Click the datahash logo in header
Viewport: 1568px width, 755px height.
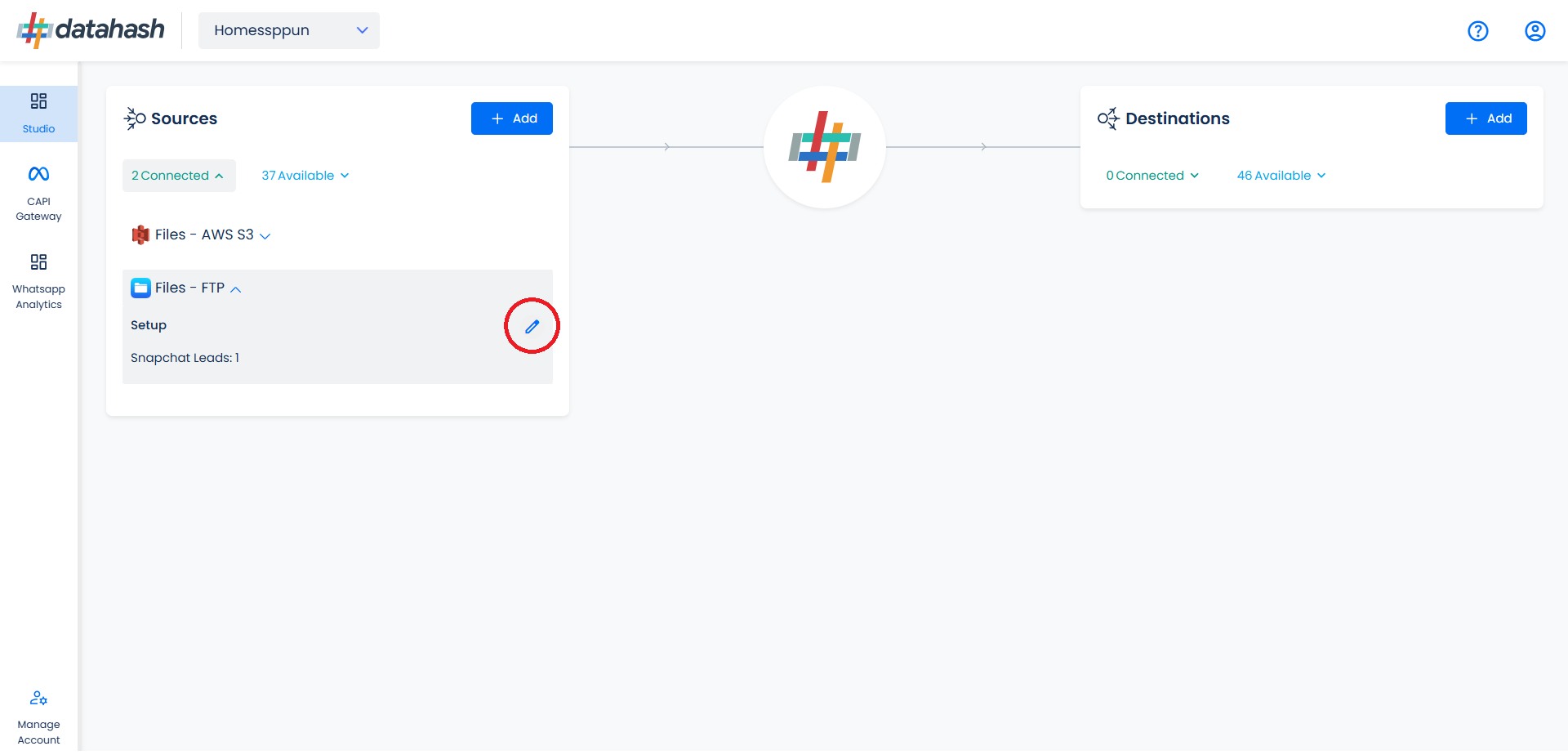pos(91,30)
